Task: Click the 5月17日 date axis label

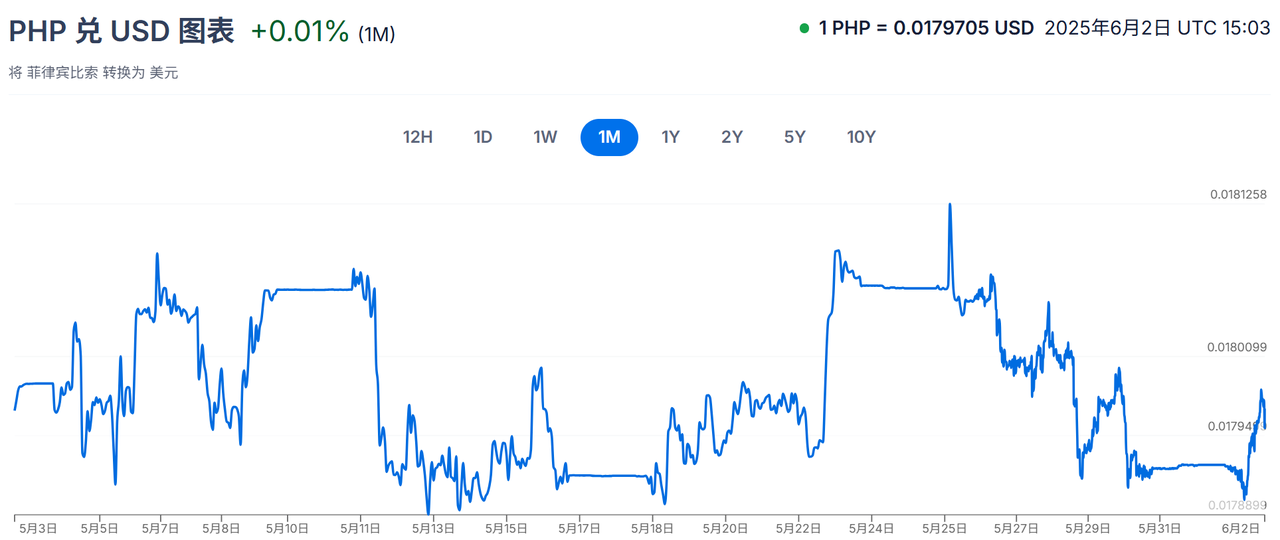Action: tap(579, 527)
